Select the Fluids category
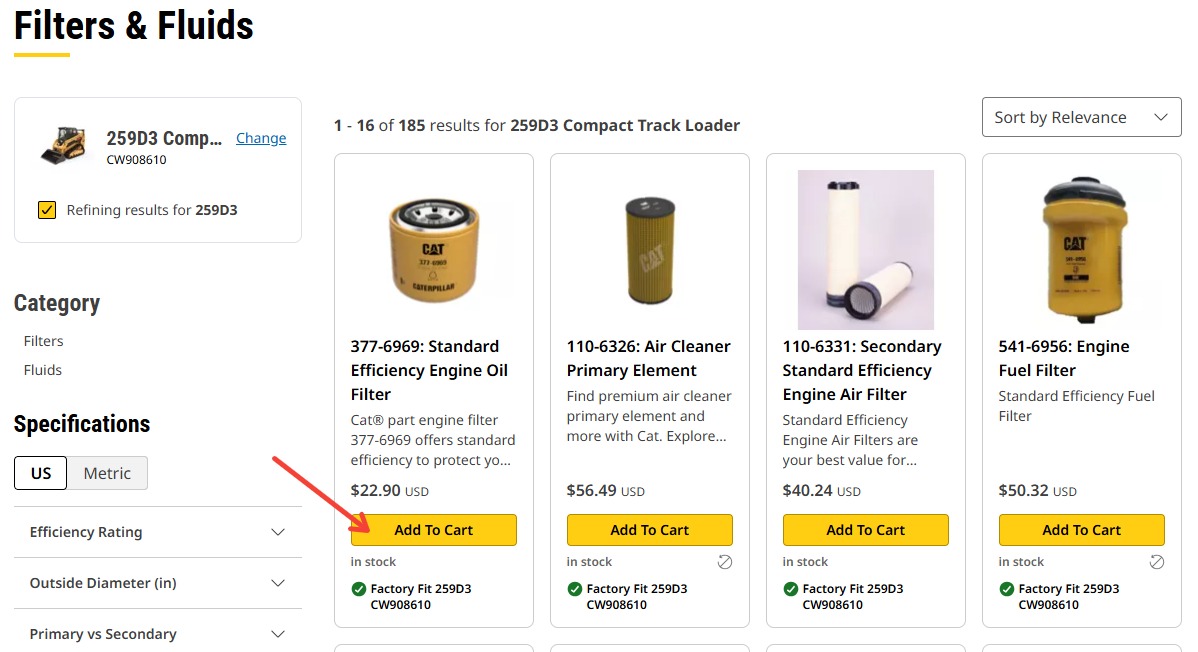The height and width of the screenshot is (652, 1198). 43,370
